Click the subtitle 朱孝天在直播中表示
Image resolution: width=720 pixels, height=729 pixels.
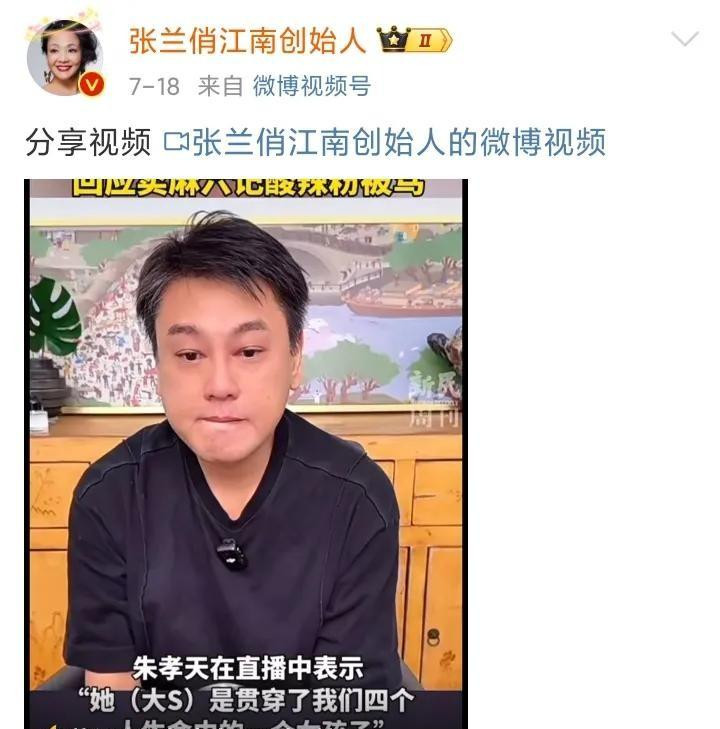248,669
